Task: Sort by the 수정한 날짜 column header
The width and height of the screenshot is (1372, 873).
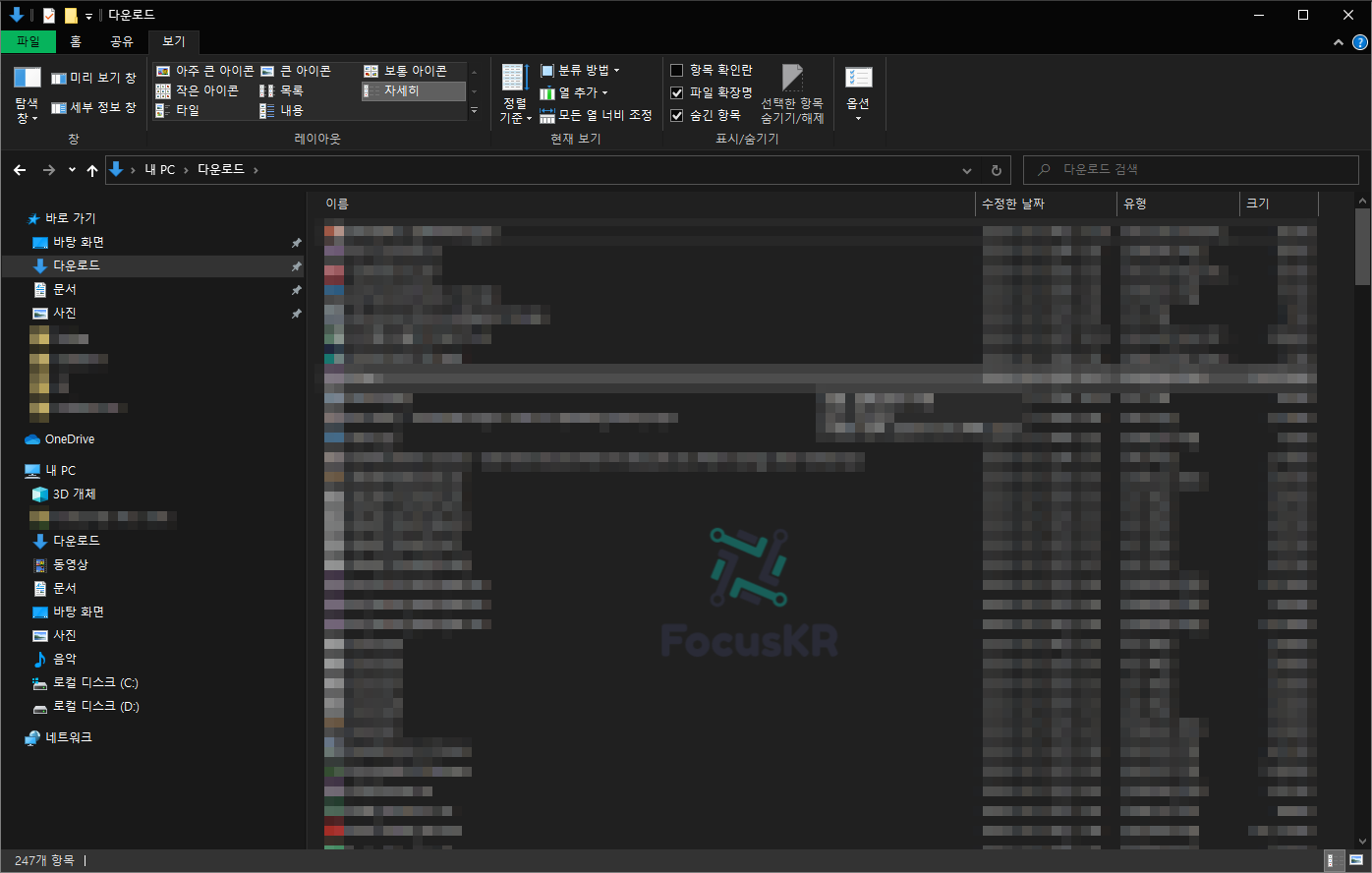Action: 1046,204
